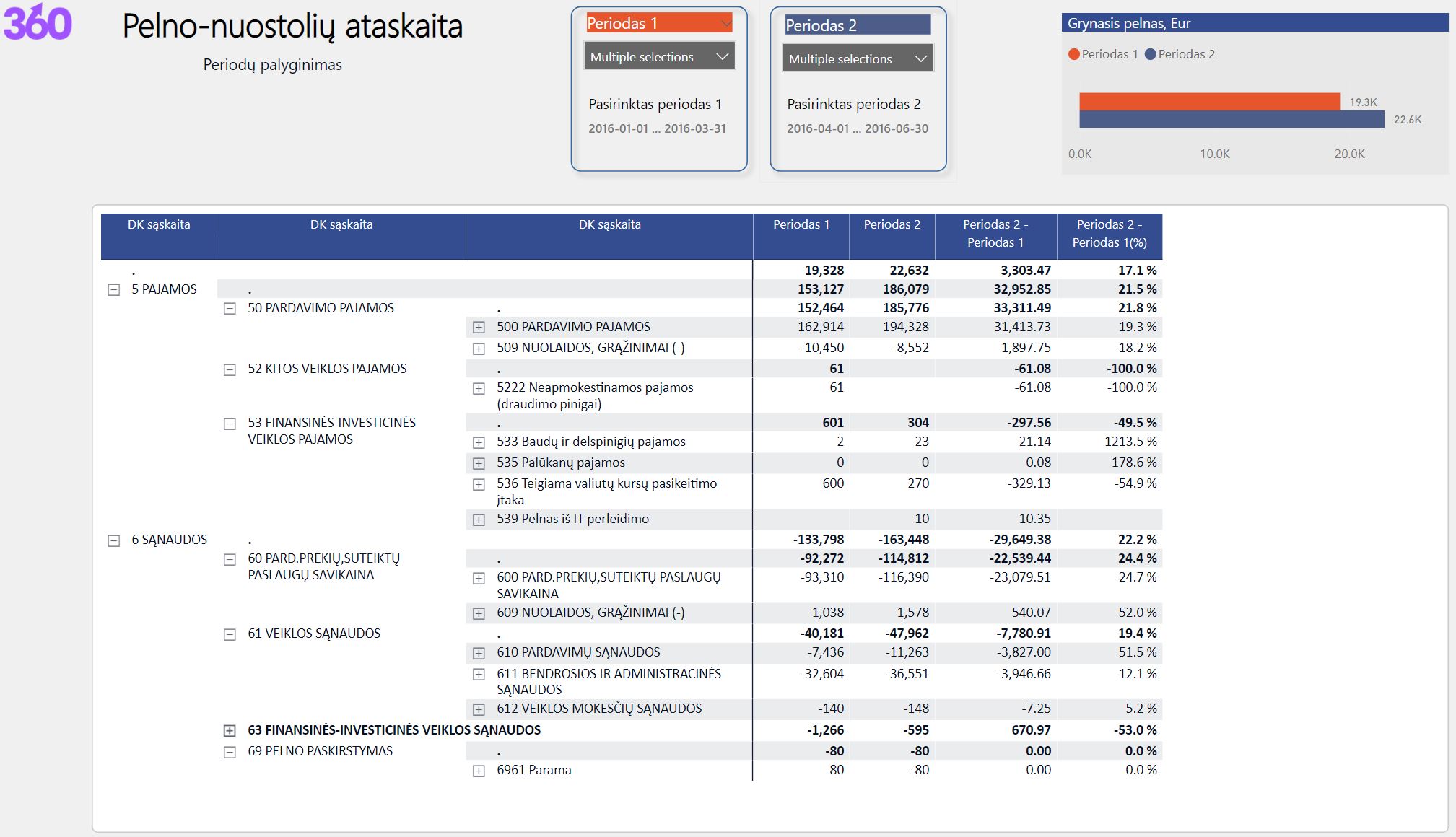Image resolution: width=1456 pixels, height=837 pixels.
Task: Click the 19.3K bar data label
Action: click(x=1364, y=102)
